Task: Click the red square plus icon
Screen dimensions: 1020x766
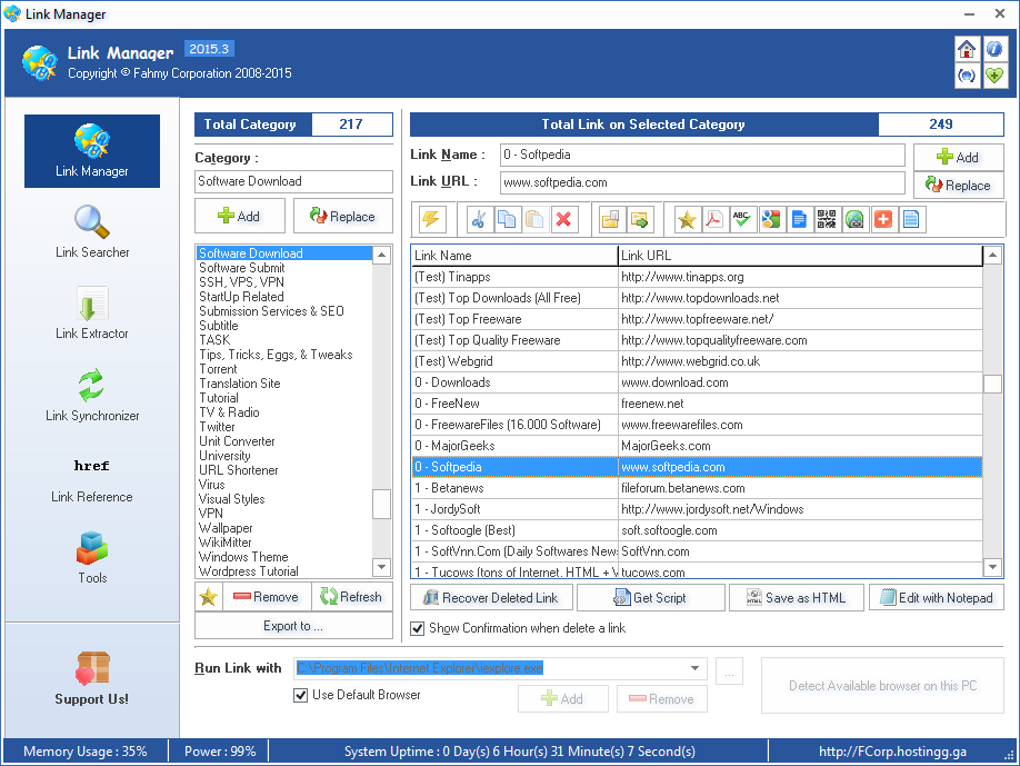Action: coord(883,220)
